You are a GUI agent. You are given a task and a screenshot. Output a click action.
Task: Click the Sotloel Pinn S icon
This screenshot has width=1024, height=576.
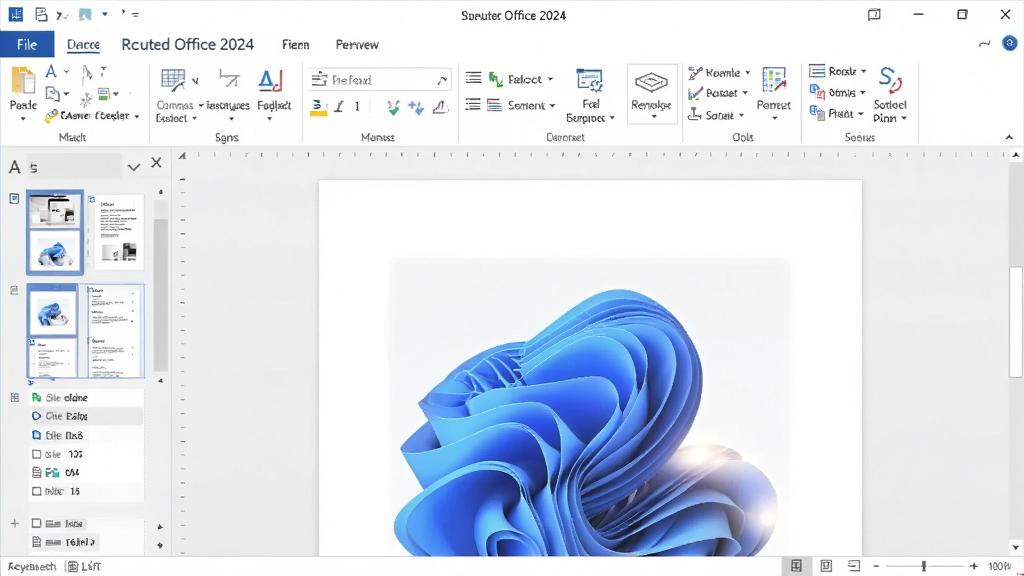click(x=889, y=80)
